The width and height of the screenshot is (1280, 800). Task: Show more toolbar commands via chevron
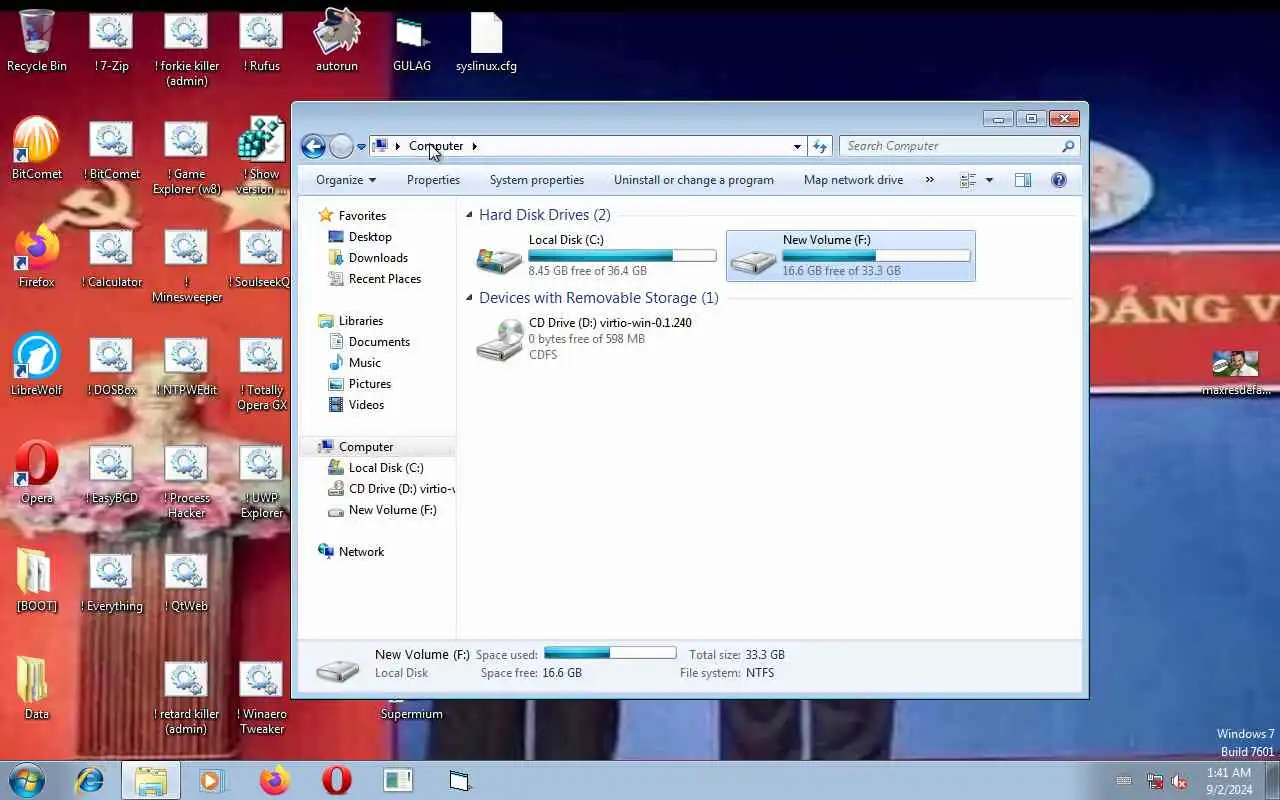pos(929,180)
